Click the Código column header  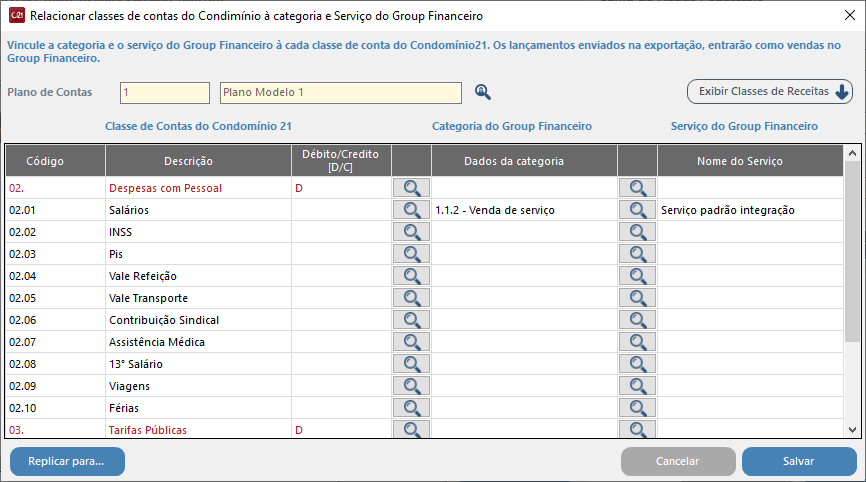click(x=55, y=161)
